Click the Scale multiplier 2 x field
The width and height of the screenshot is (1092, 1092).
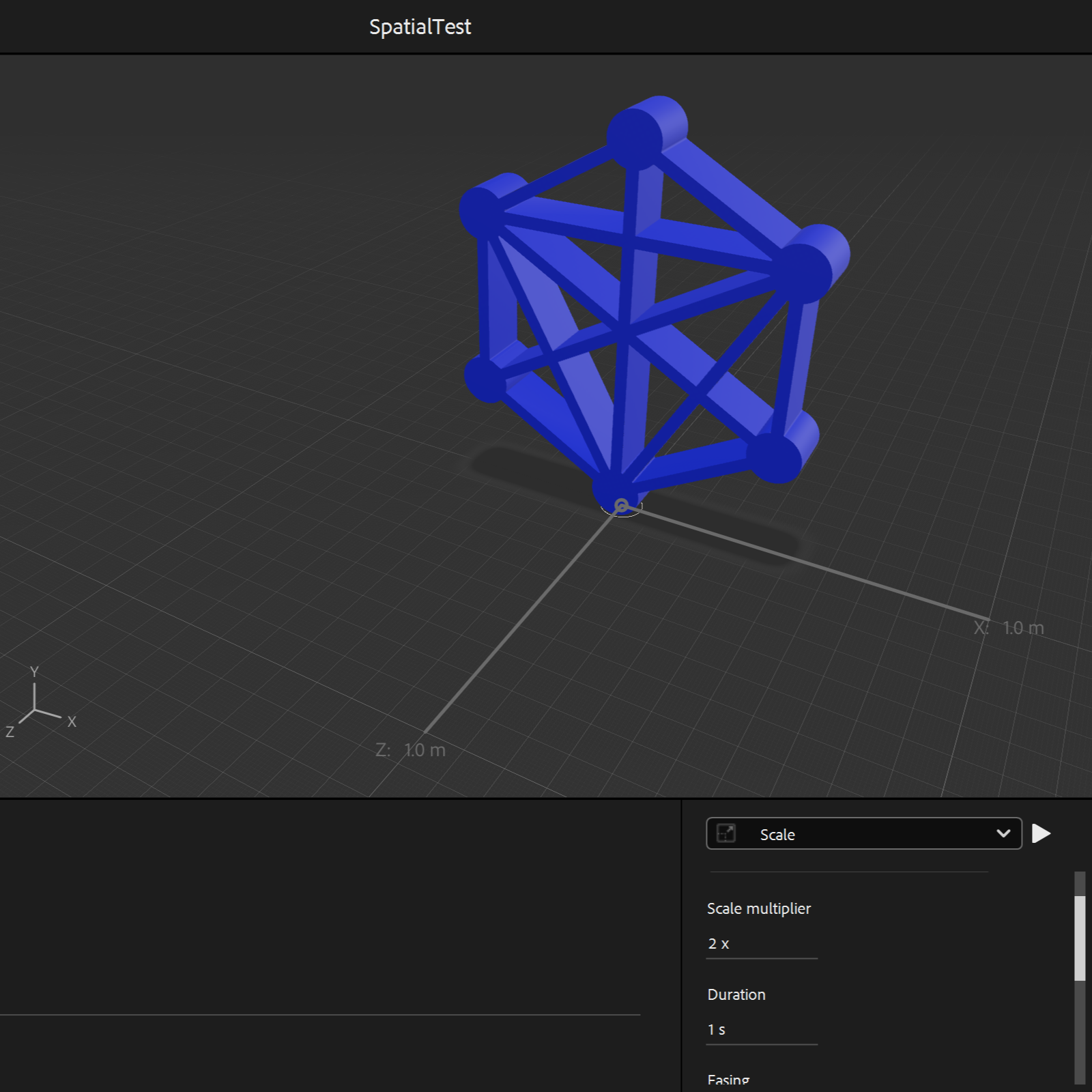pyautogui.click(x=761, y=944)
